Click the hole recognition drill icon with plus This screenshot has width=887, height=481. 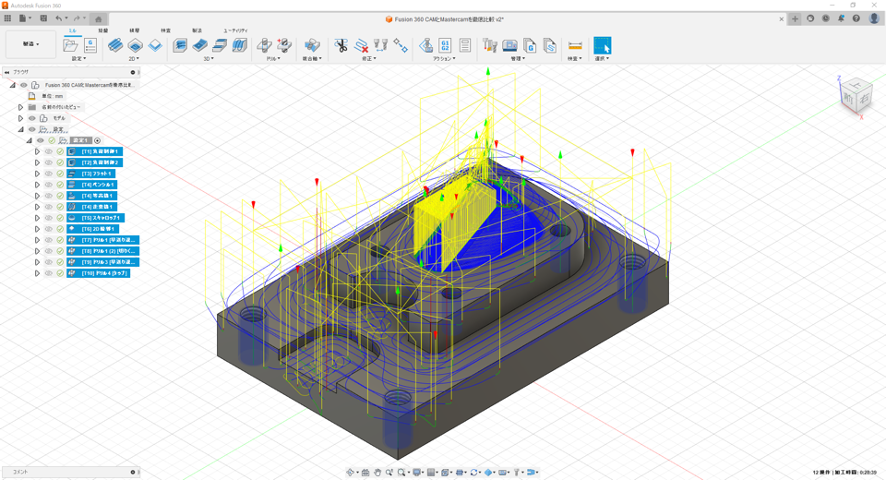(284, 45)
